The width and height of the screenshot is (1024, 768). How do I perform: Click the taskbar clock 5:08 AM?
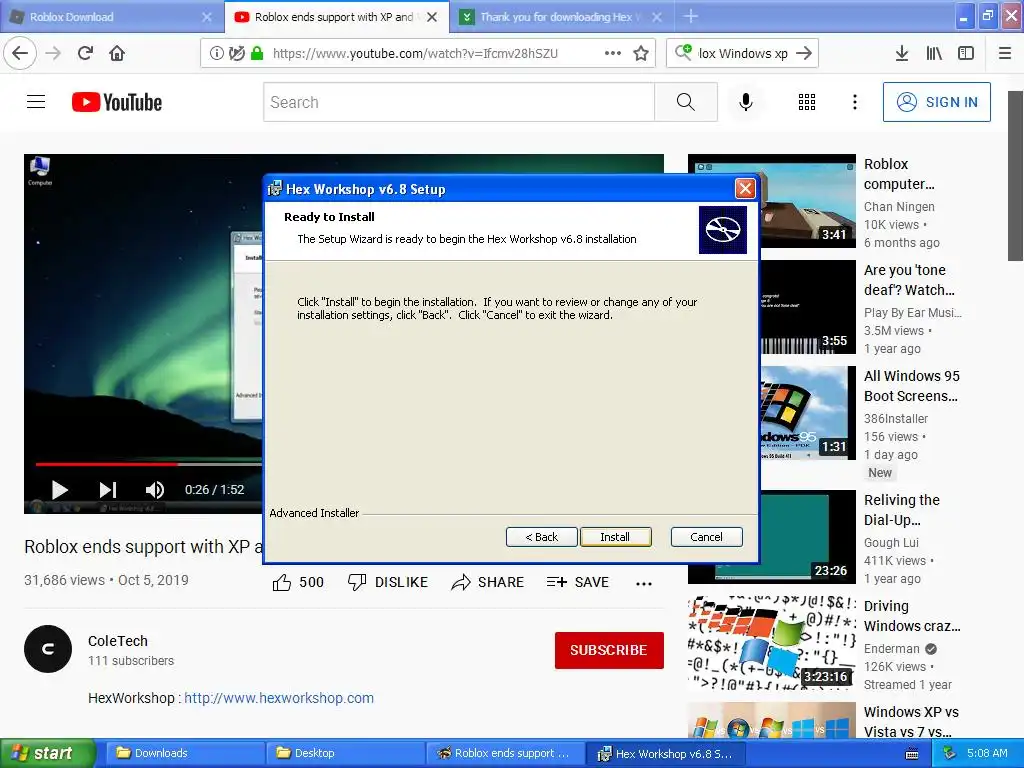[987, 753]
